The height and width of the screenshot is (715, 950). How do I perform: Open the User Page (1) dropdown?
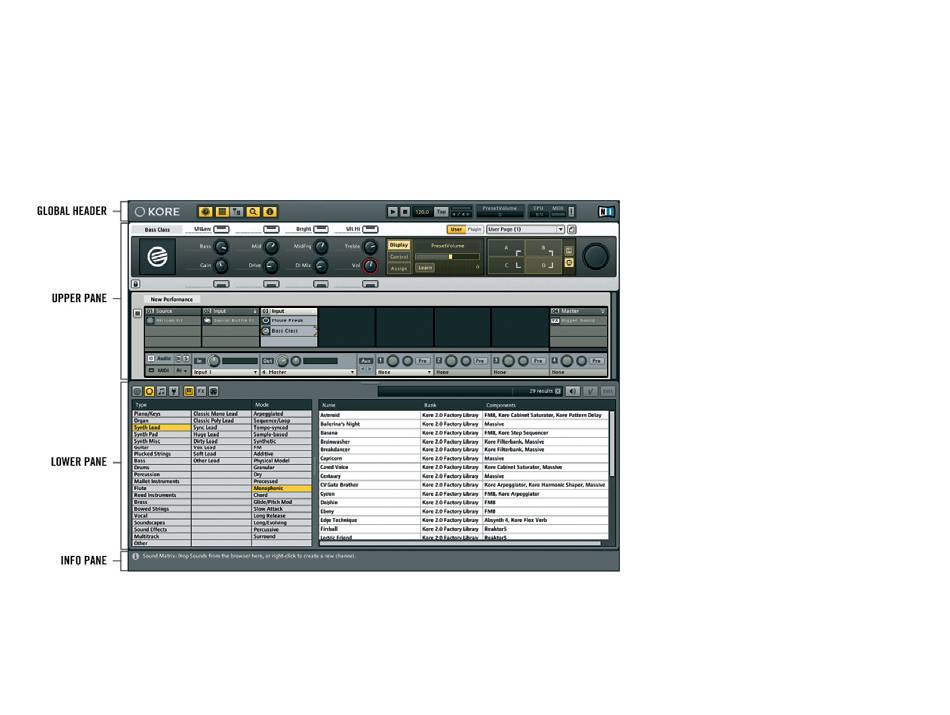click(525, 229)
